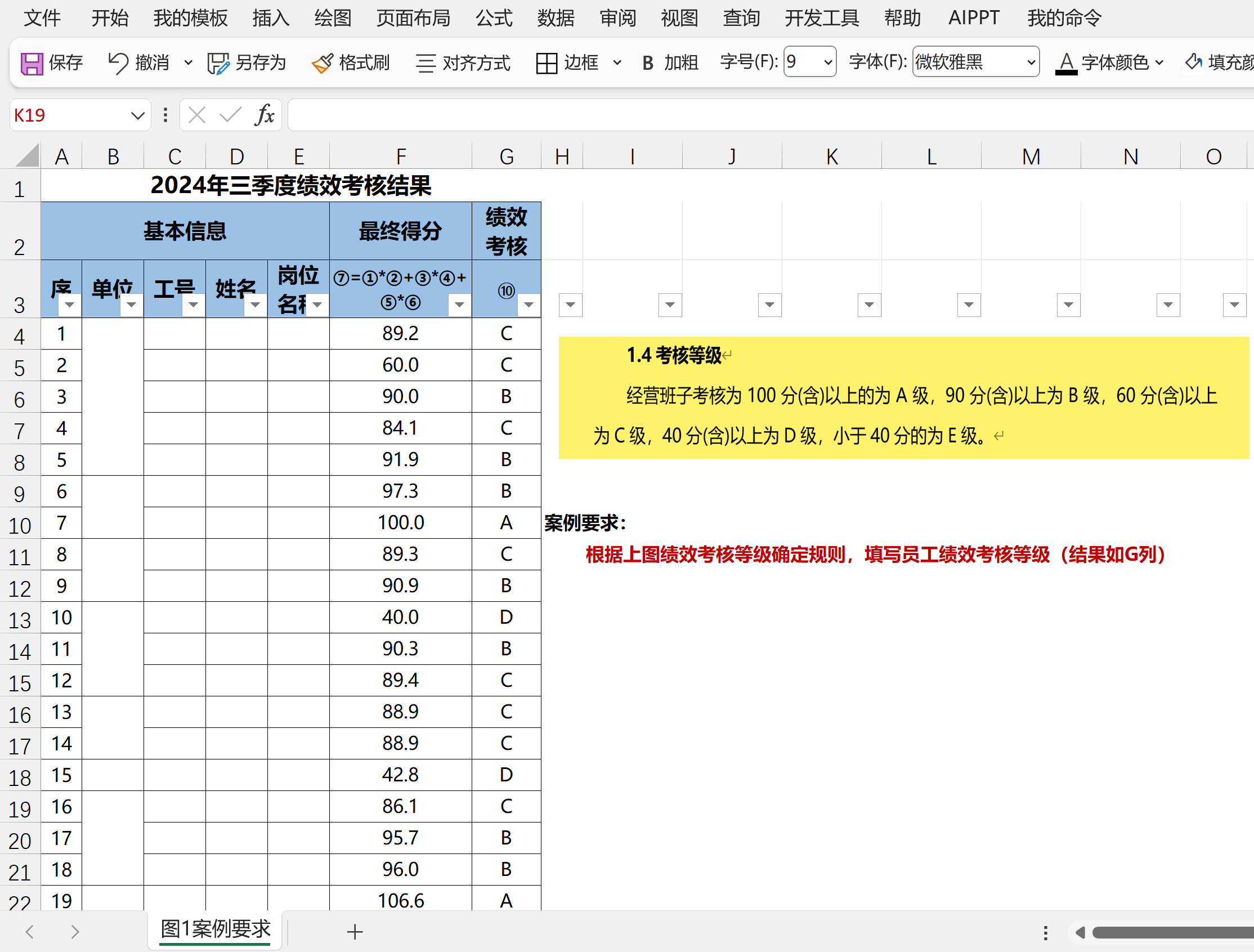Open the 文件 menu

click(x=42, y=18)
